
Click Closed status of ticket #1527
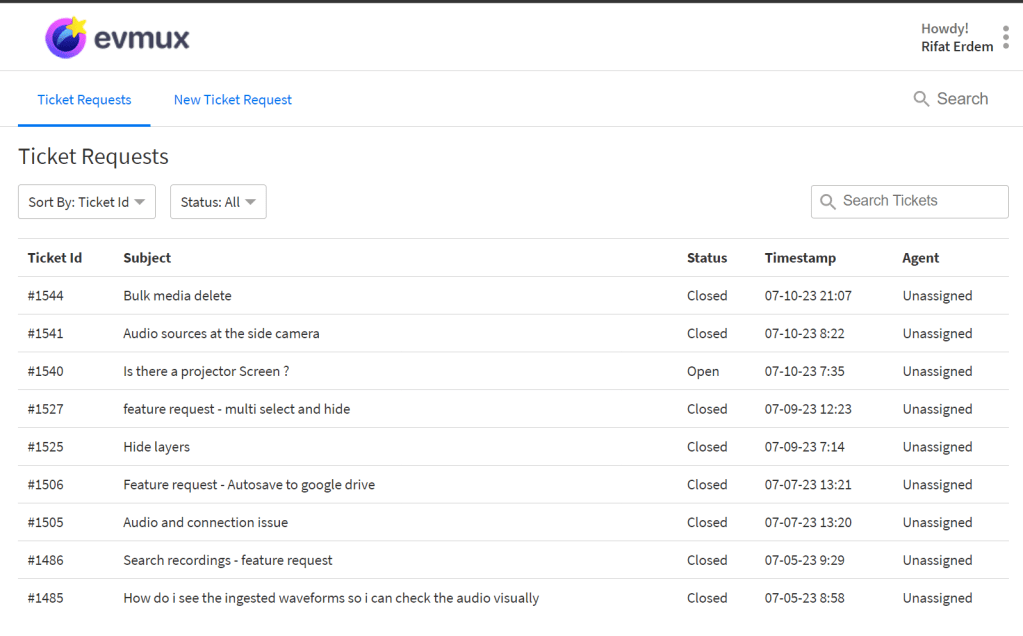707,409
